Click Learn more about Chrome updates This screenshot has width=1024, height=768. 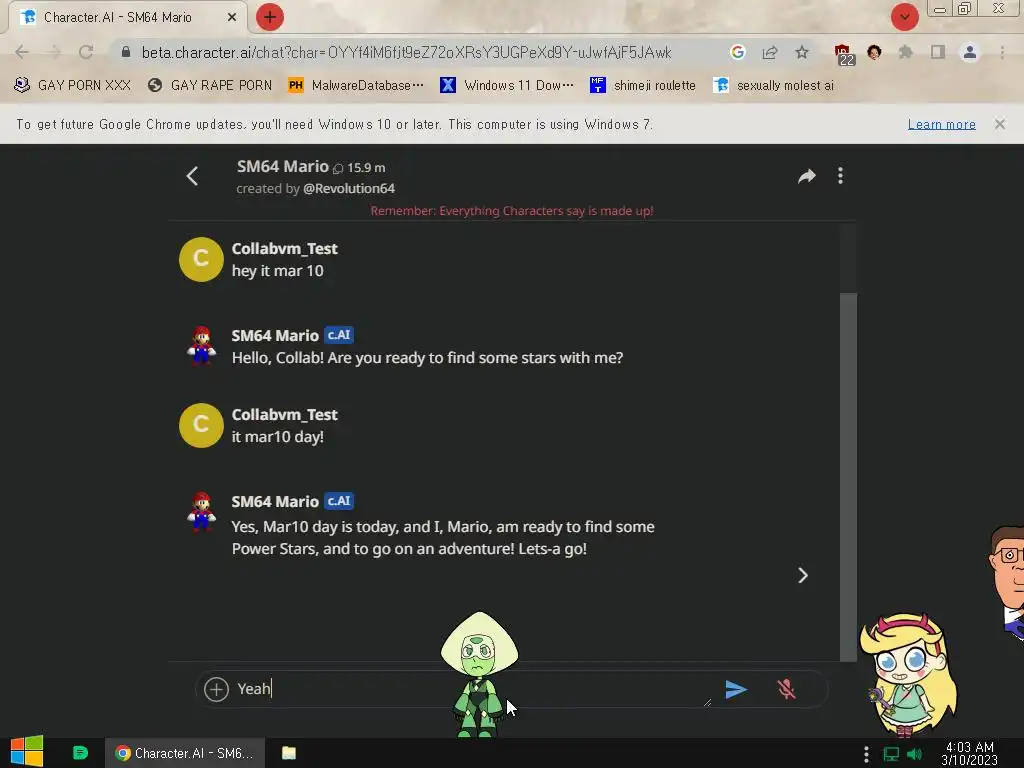click(x=941, y=124)
